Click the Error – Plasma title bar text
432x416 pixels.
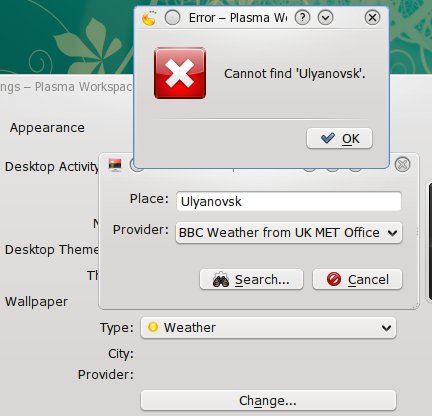237,18
